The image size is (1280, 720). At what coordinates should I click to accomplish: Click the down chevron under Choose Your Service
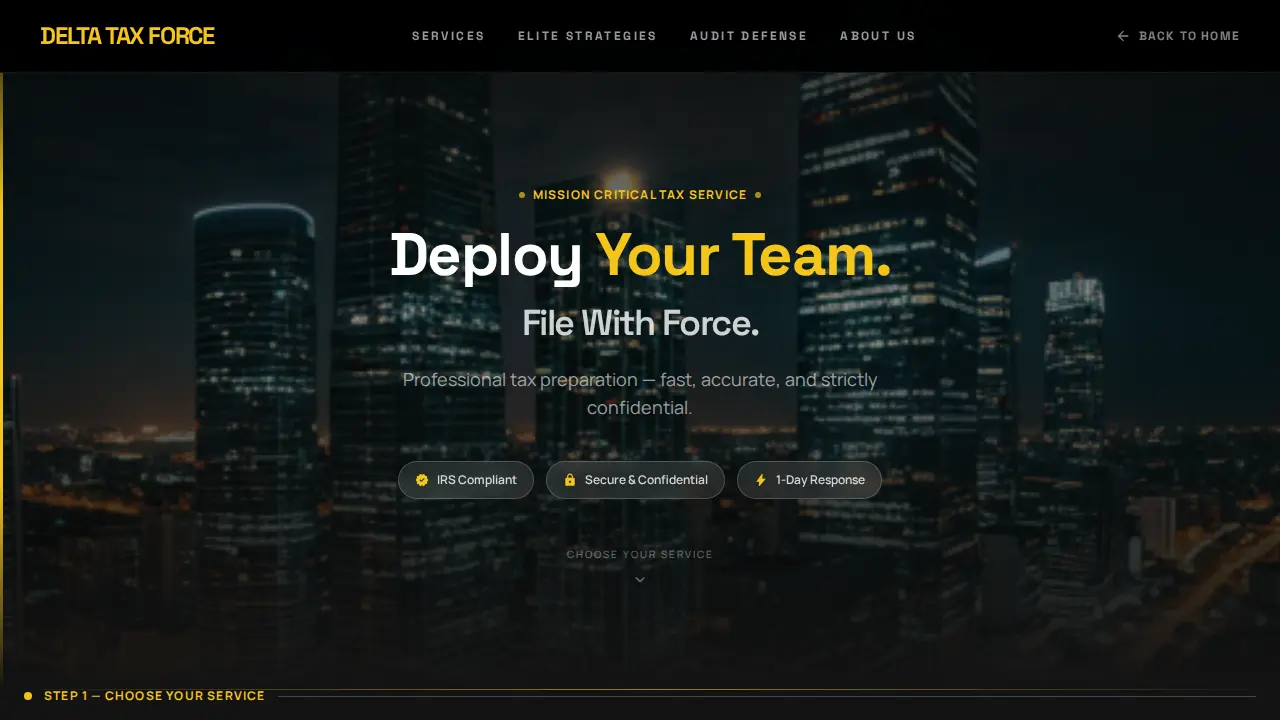pos(640,579)
